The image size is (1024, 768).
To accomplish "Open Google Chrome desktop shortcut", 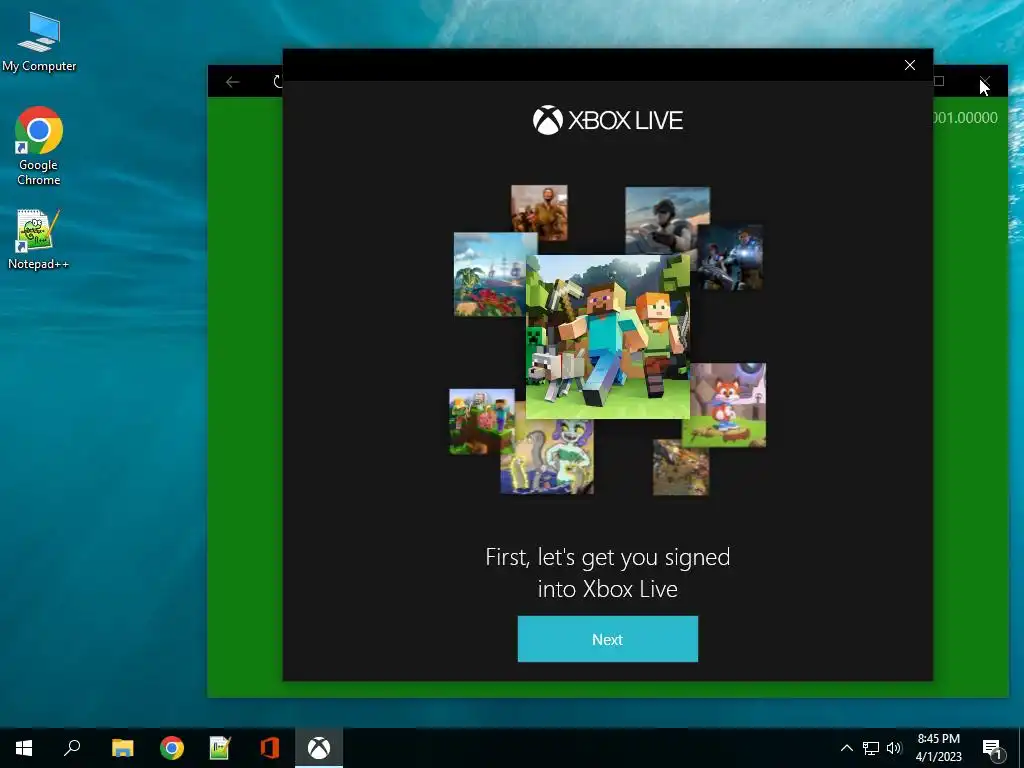I will point(39,146).
